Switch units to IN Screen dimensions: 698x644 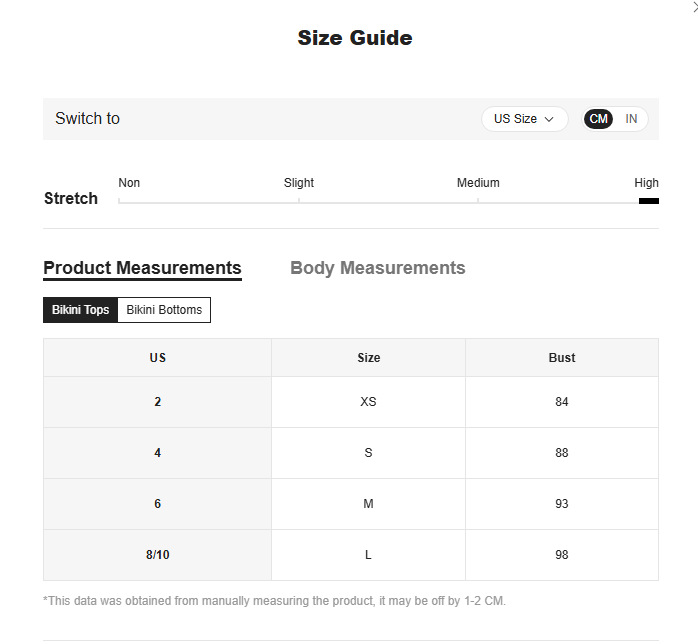coord(631,119)
